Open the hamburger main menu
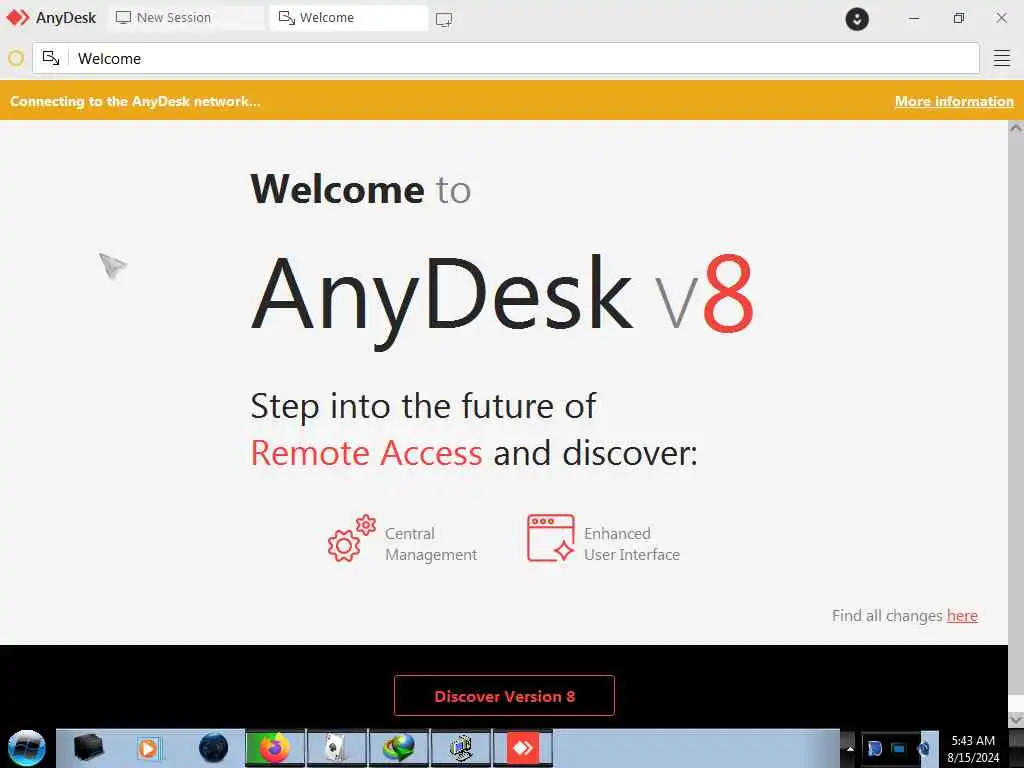The height and width of the screenshot is (768, 1024). pos(1002,58)
